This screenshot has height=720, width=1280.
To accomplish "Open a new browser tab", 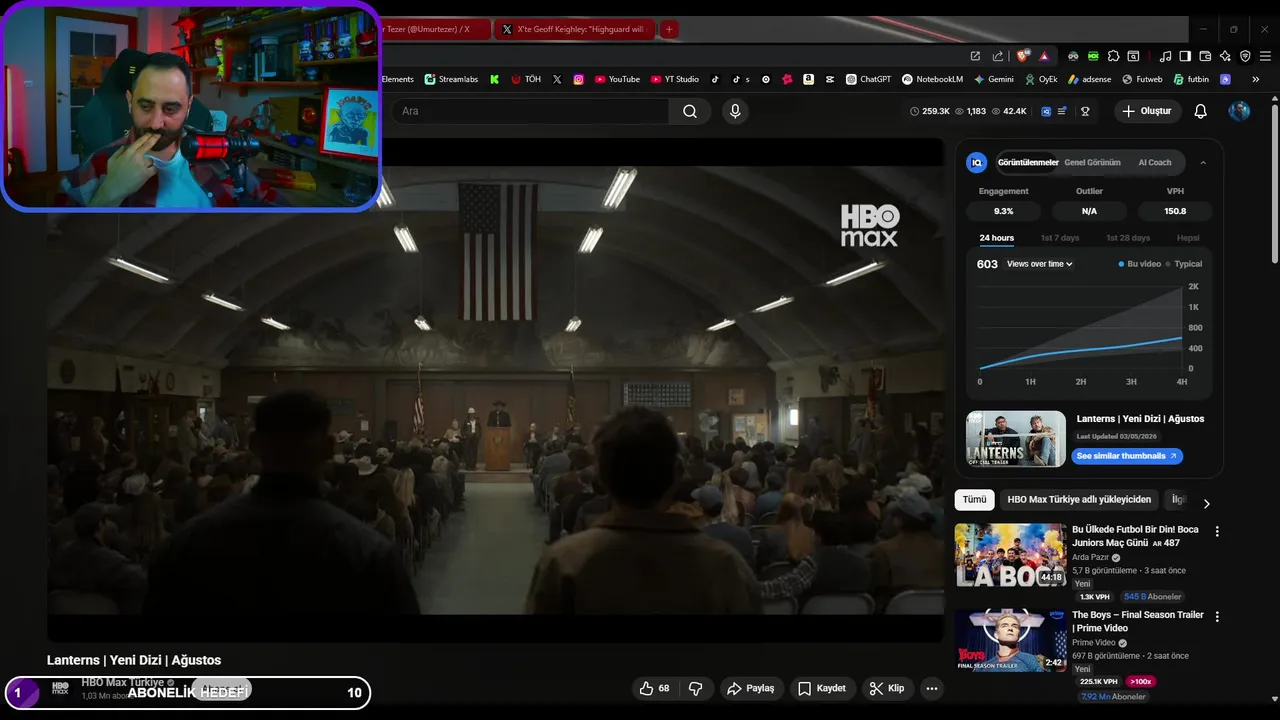I will pos(669,29).
